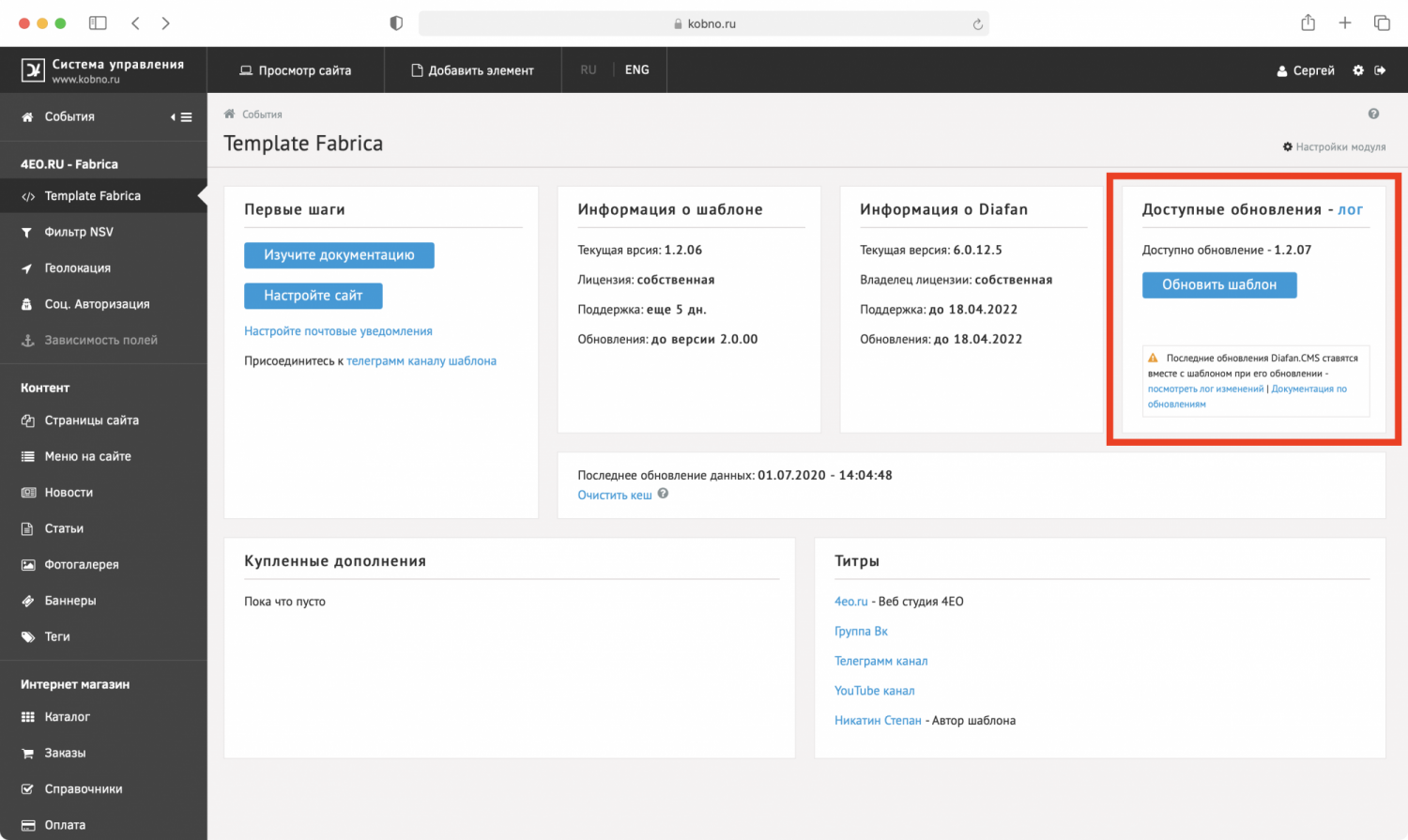Screen dimensions: 1408x840
Task: Collapse sidebar using the menu toggle icon
Action: pyautogui.click(x=181, y=117)
